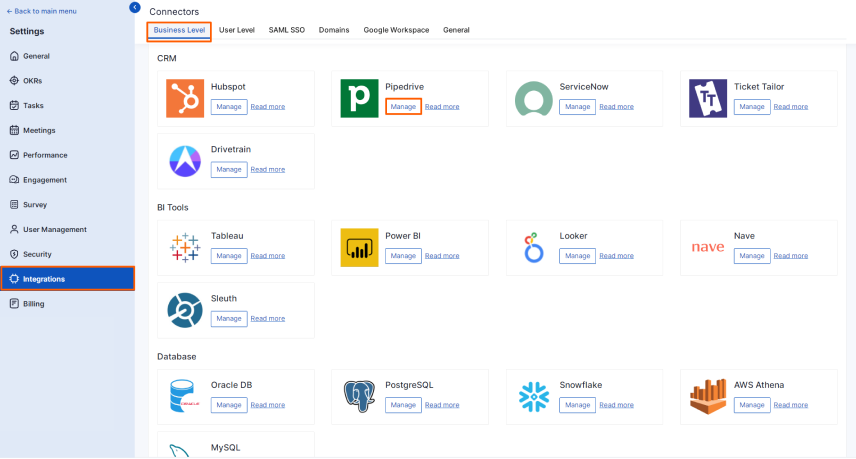Click the Ticket Tailor logo icon
This screenshot has height=459, width=856.
click(708, 98)
